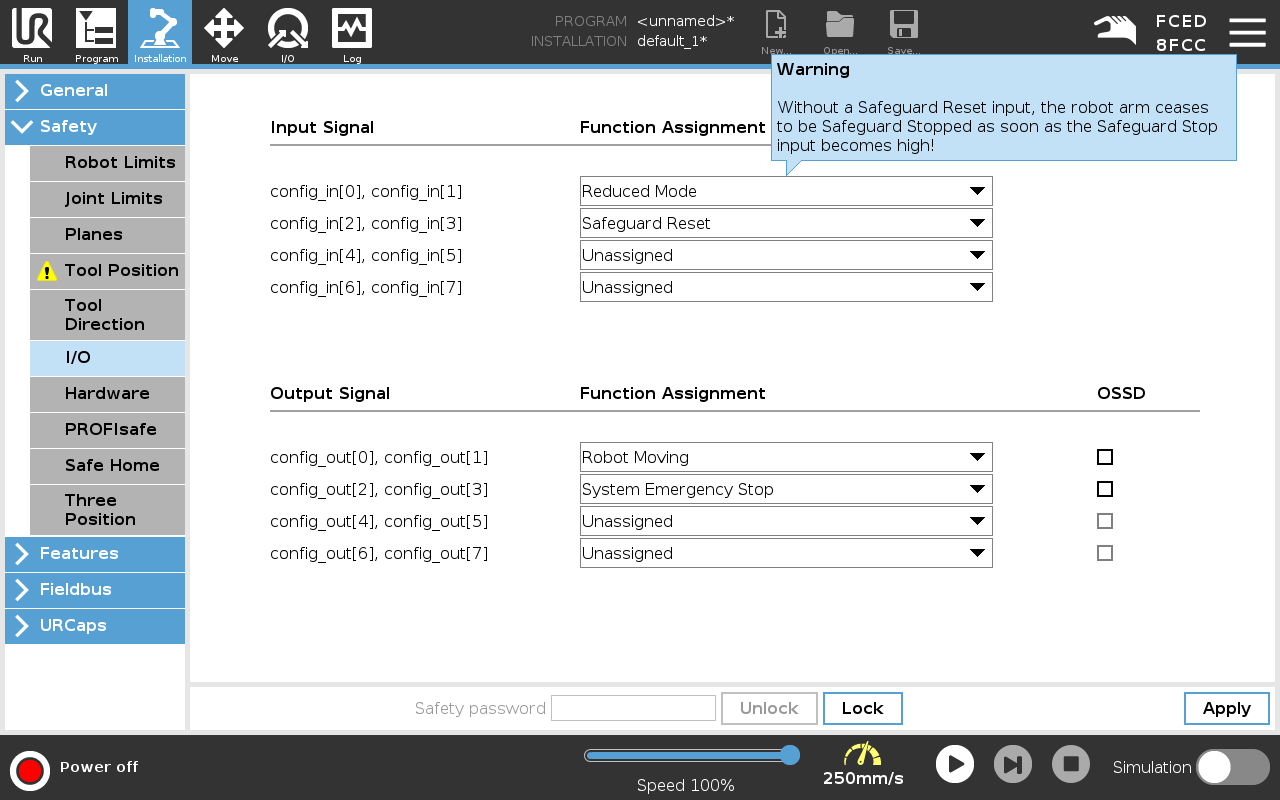Open the I/O header icon
The image size is (1280, 800).
(x=288, y=29)
